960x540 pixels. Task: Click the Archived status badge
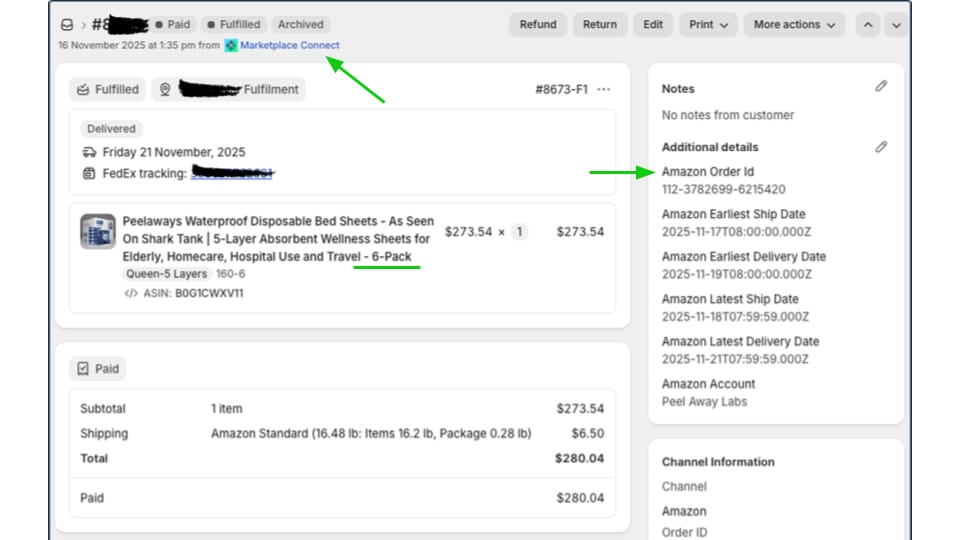tap(301, 24)
